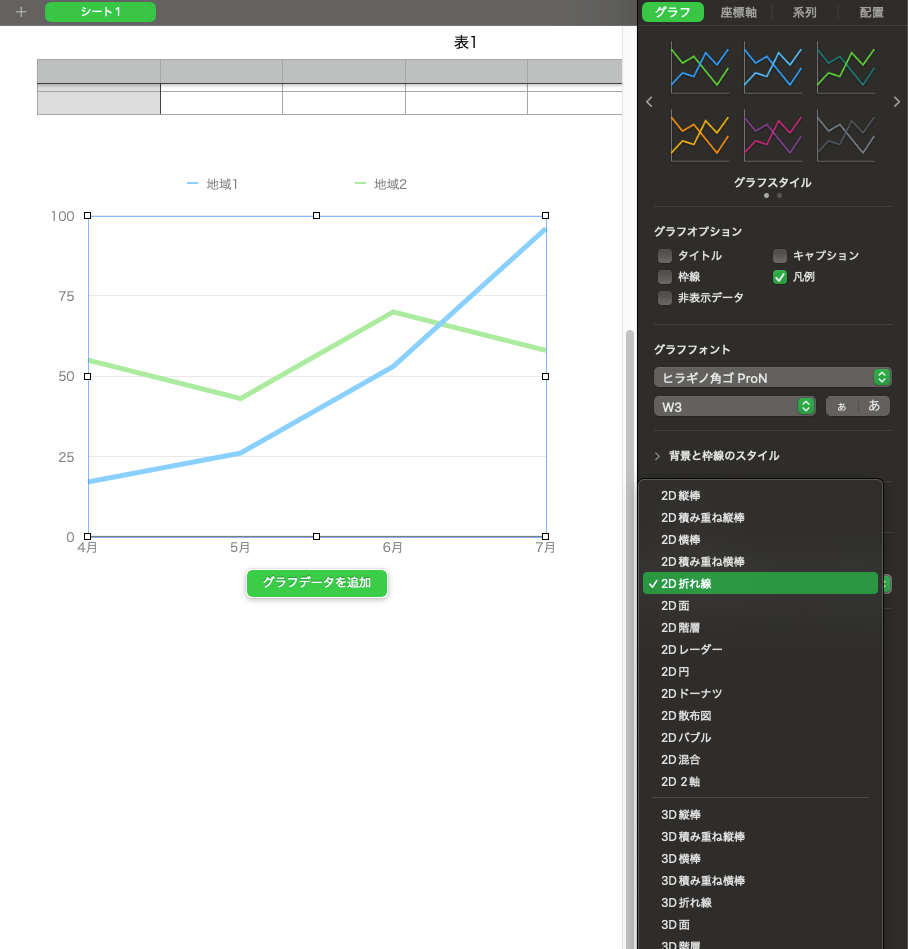This screenshot has height=949, width=908.
Task: Open the W3 font weight dropdown
Action: click(x=734, y=406)
